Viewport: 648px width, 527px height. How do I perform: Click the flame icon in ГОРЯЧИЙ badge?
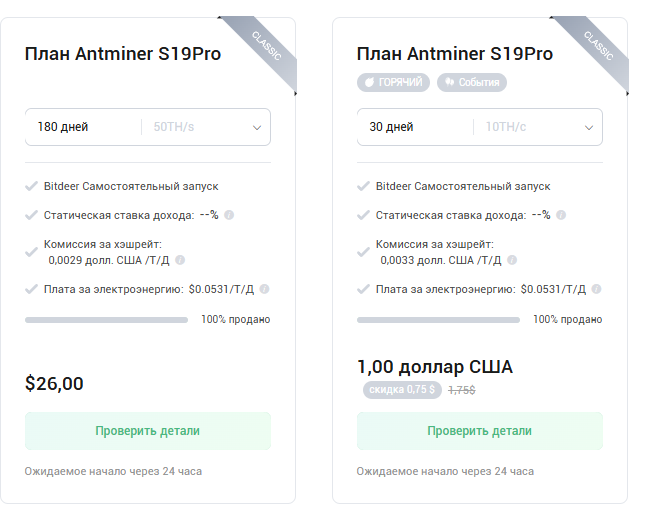(369, 82)
